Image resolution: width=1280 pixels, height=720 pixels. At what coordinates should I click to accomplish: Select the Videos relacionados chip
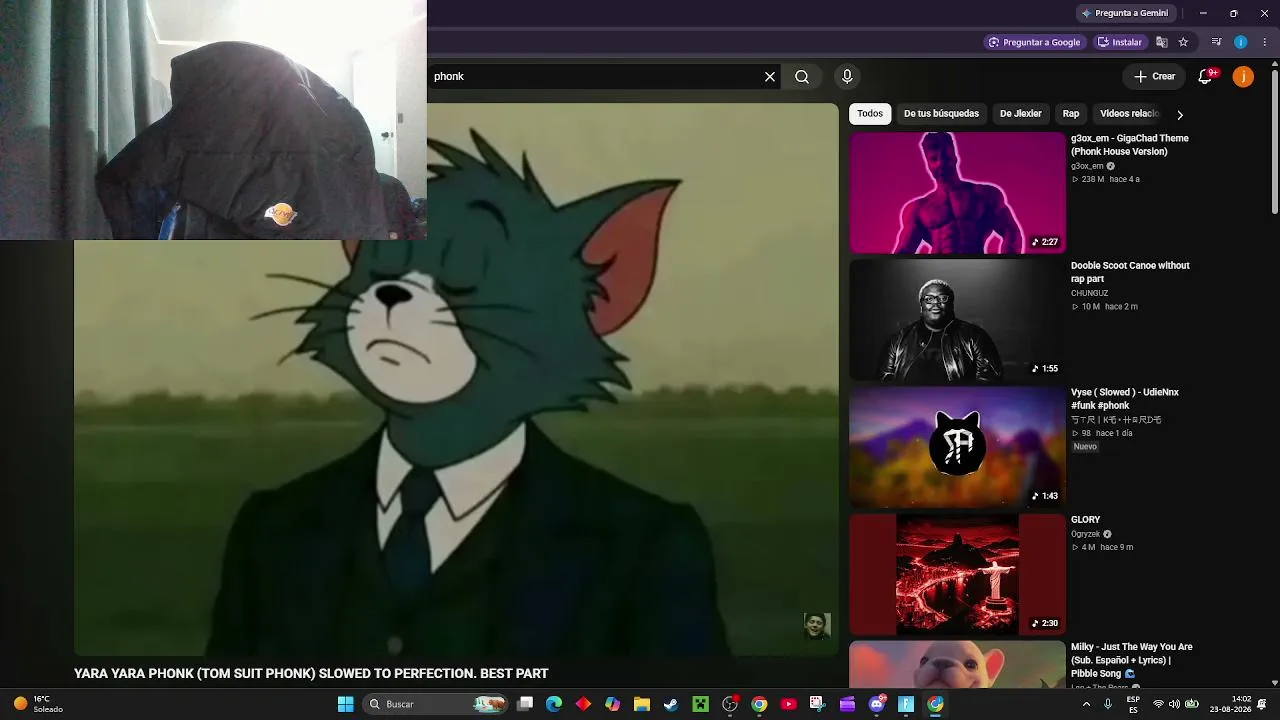point(1129,114)
